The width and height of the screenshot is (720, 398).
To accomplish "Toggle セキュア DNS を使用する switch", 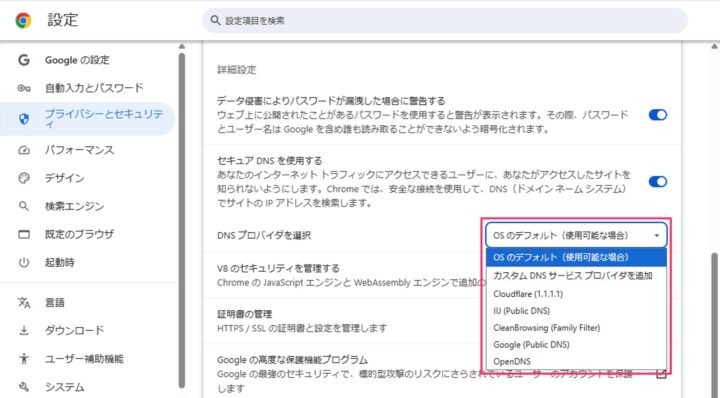I will [x=658, y=182].
